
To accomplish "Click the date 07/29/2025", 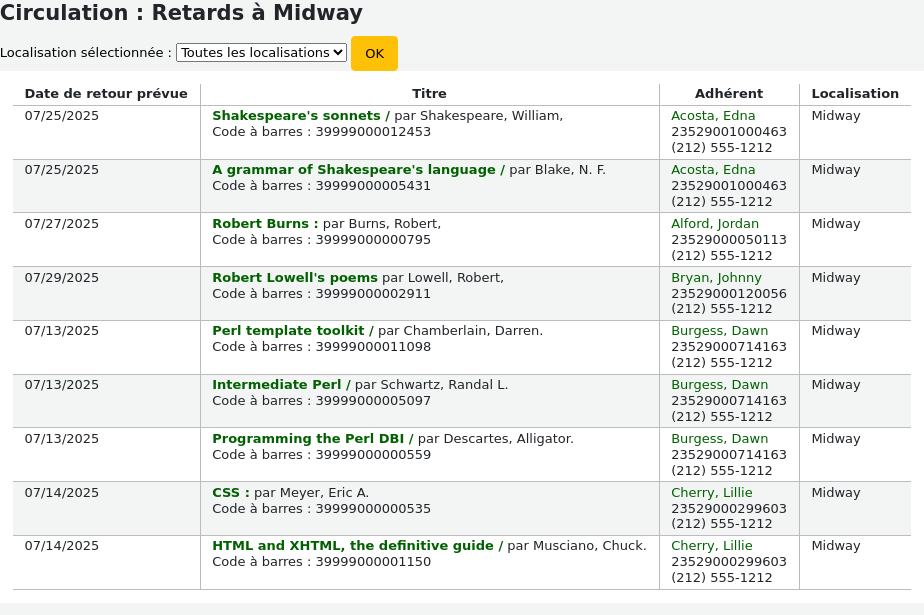I will click(x=62, y=277).
